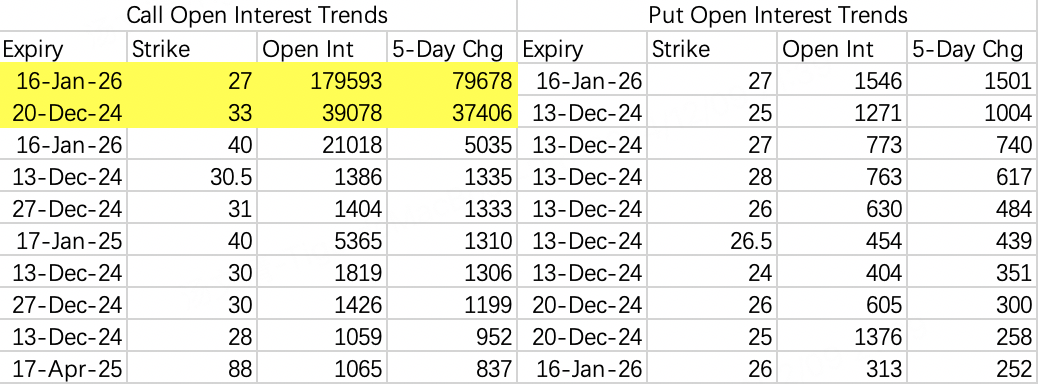Select the highlighted cell with 79678

pos(451,81)
